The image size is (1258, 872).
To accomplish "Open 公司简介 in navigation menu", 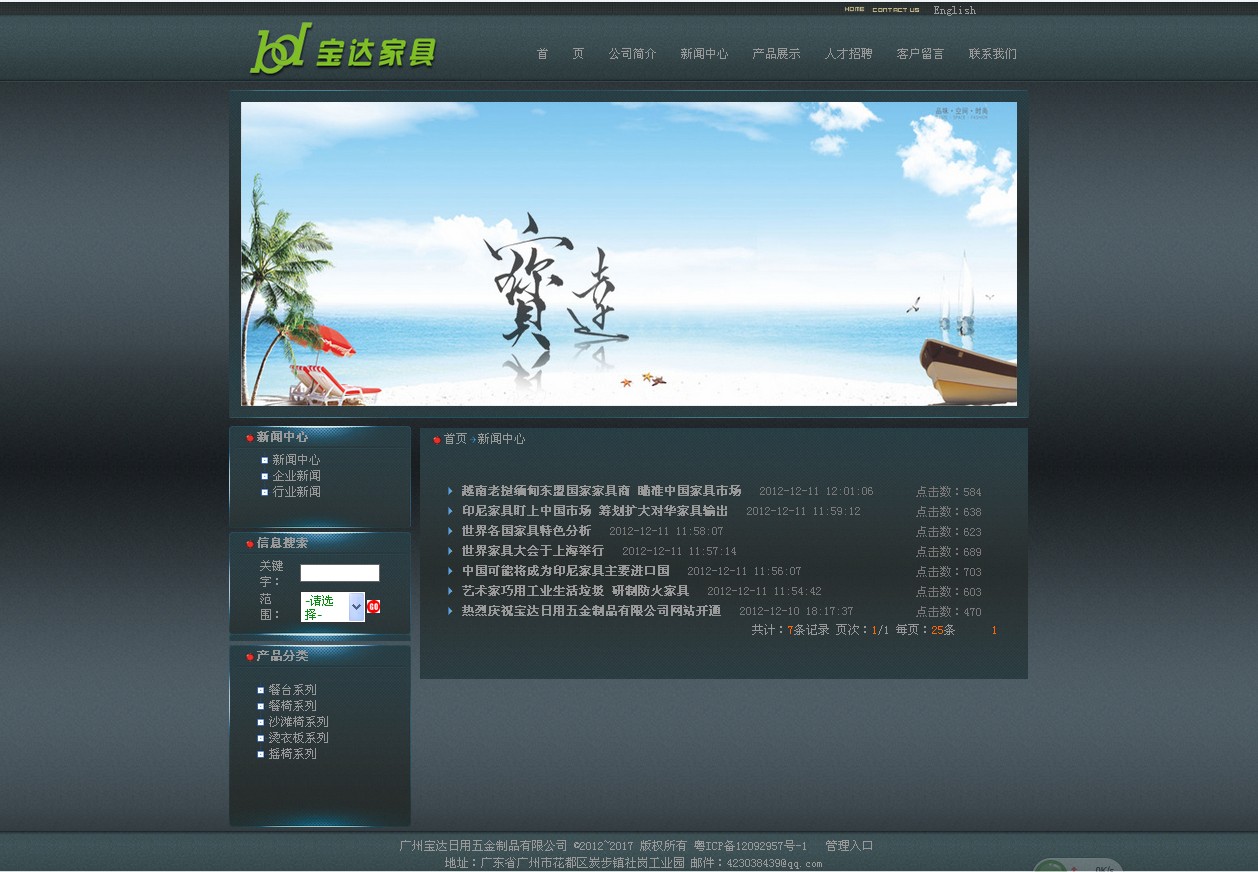I will click(632, 54).
